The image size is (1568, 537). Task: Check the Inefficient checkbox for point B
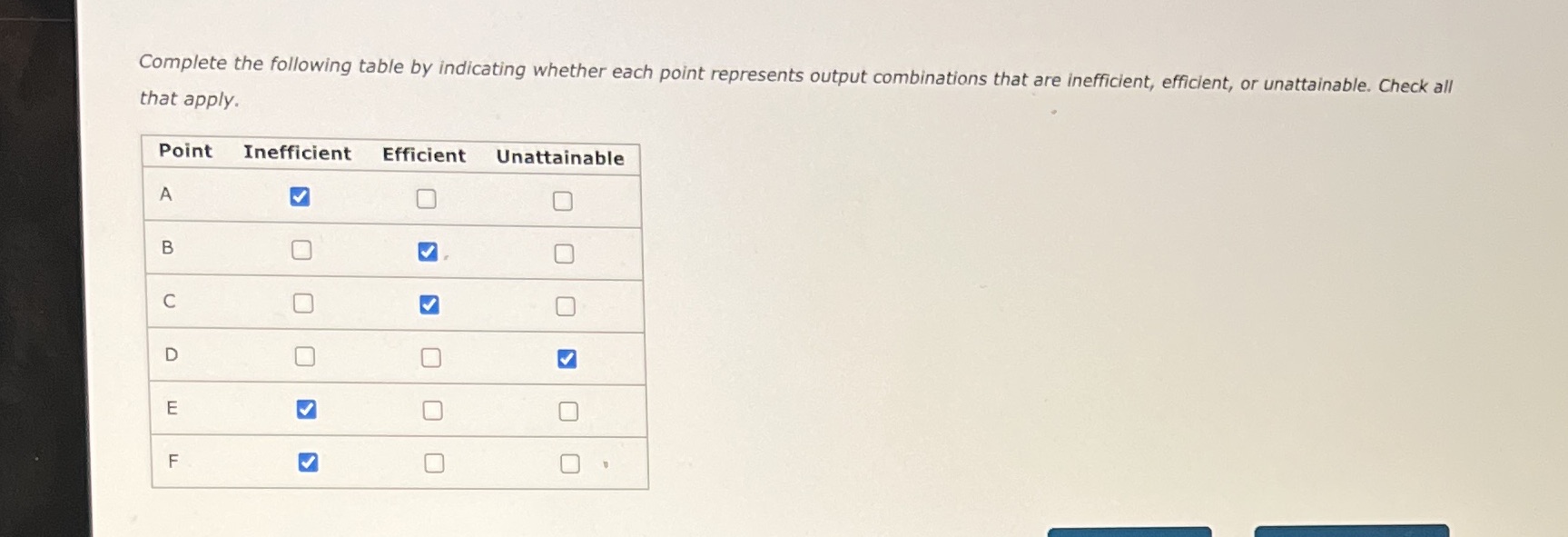[x=301, y=249]
